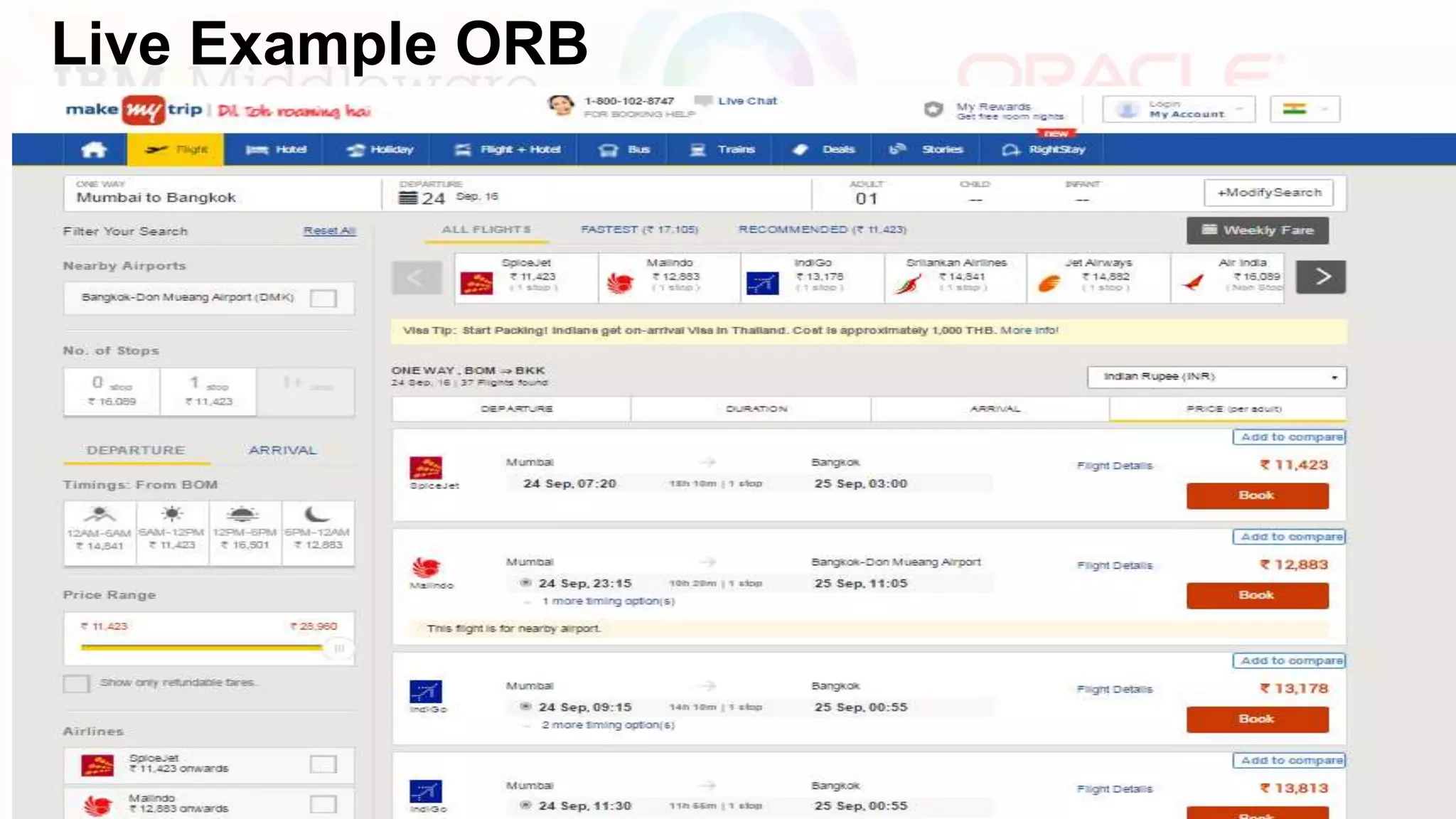Click IndiGo logo on 13,813 flight

[426, 791]
